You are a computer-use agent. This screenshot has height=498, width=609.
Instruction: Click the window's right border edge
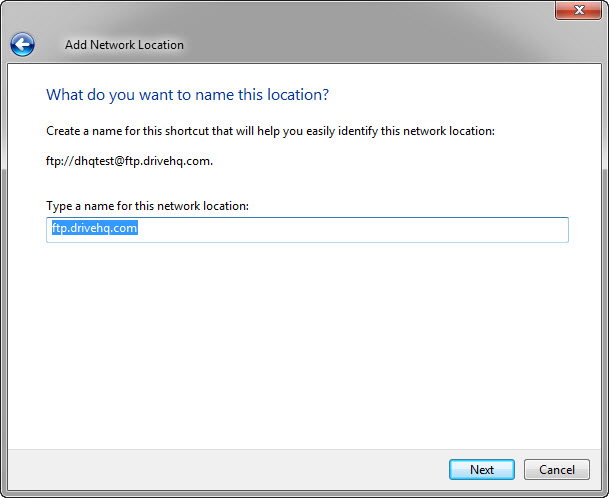tap(605, 250)
